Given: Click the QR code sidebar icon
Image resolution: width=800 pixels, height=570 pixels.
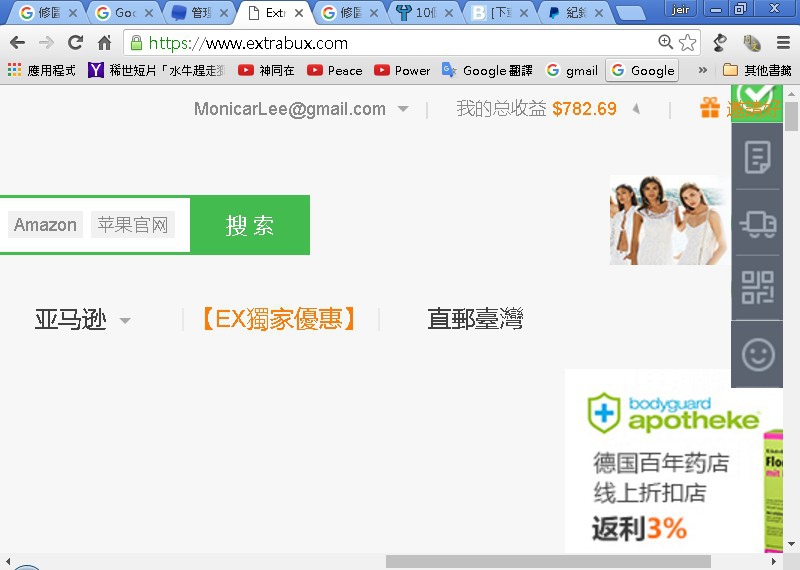Looking at the screenshot, I should pyautogui.click(x=757, y=288).
